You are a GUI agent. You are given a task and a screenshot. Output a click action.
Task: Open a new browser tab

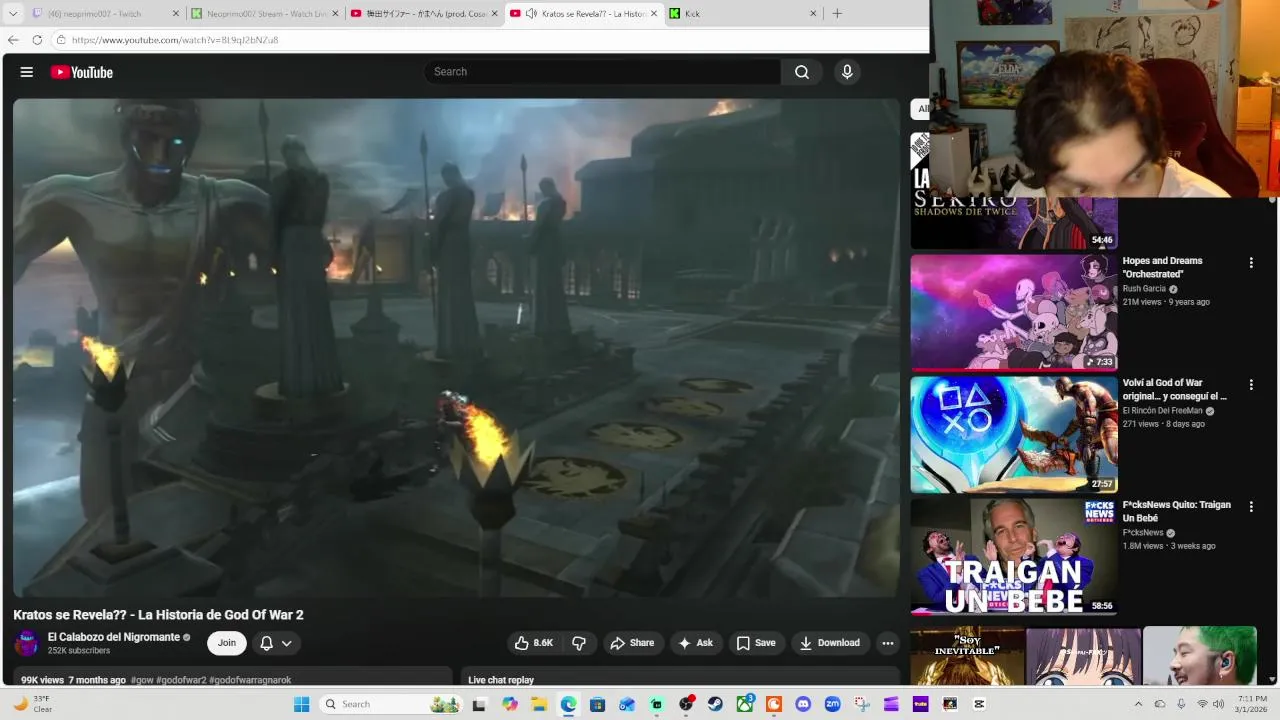[x=837, y=14]
